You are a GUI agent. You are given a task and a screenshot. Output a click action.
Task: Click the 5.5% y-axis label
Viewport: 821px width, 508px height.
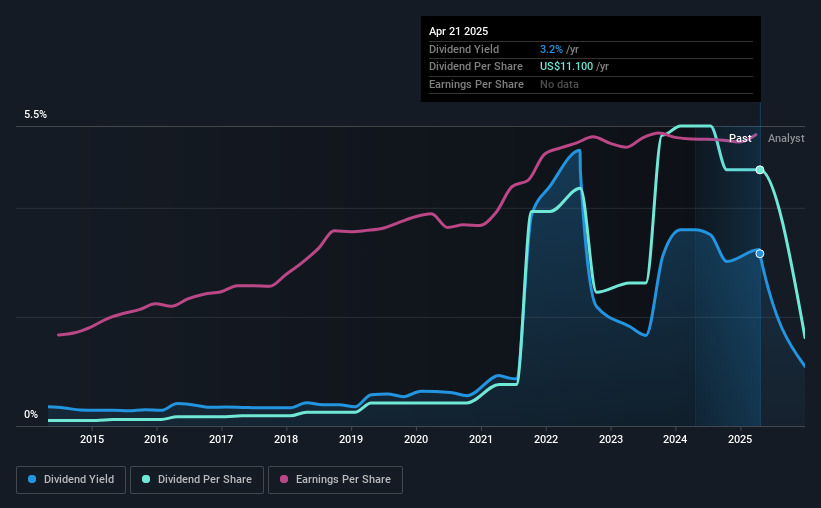[x=35, y=115]
